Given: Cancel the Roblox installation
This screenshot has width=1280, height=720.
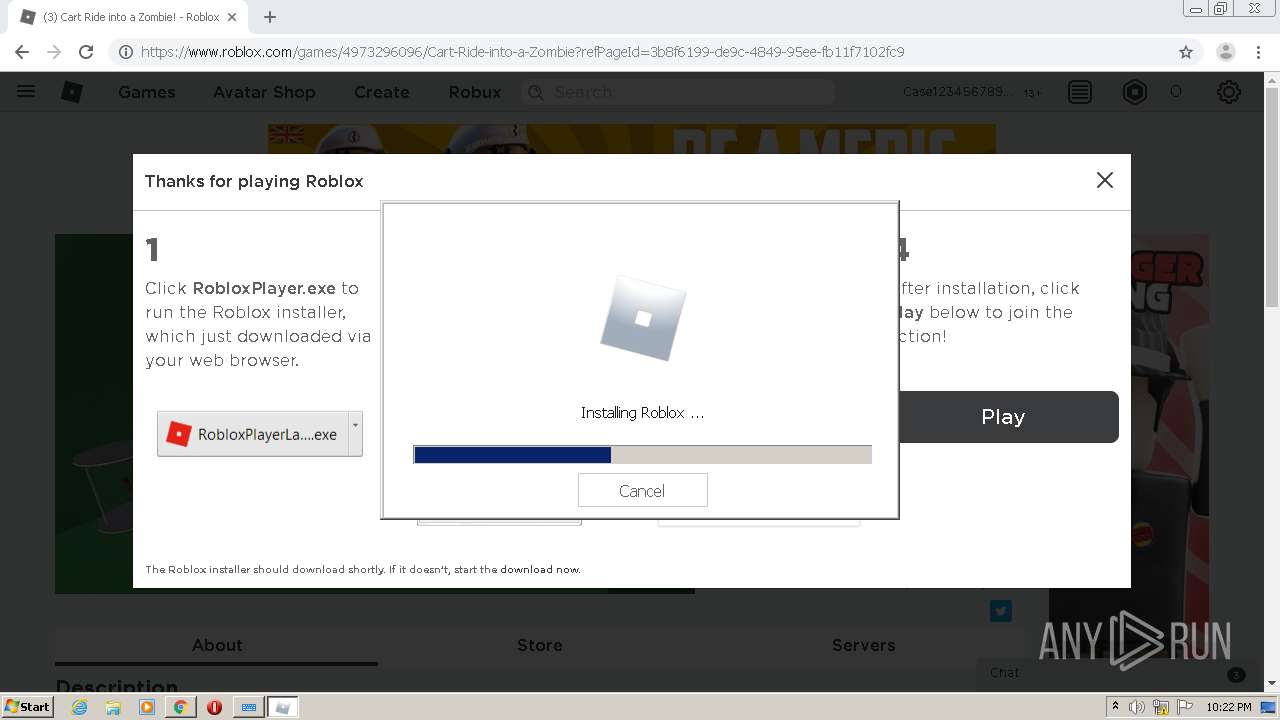Looking at the screenshot, I should (x=642, y=490).
